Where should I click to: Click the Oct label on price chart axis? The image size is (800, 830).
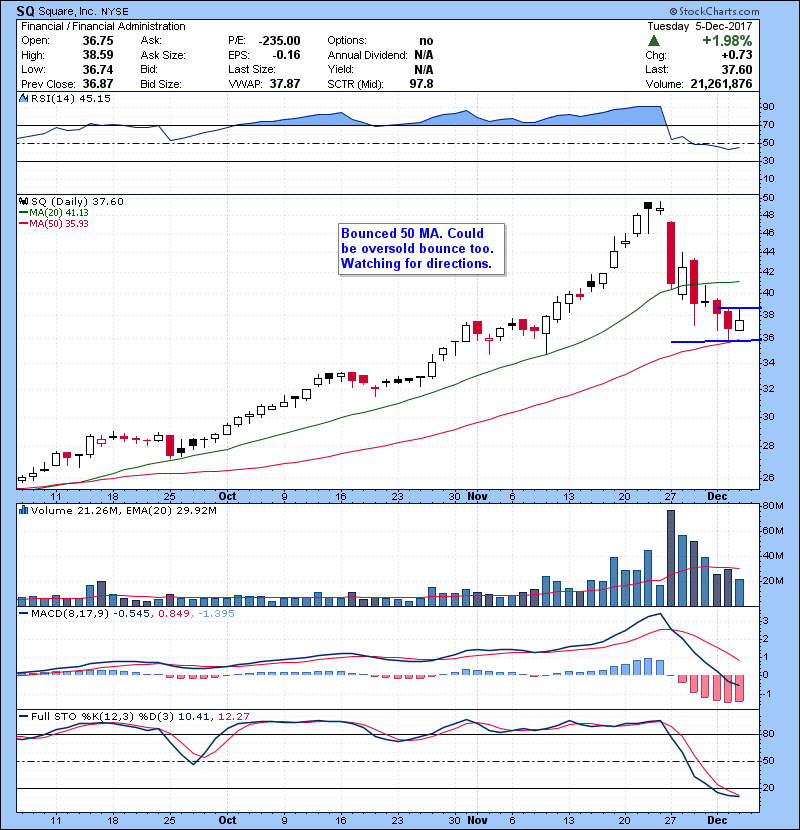227,496
